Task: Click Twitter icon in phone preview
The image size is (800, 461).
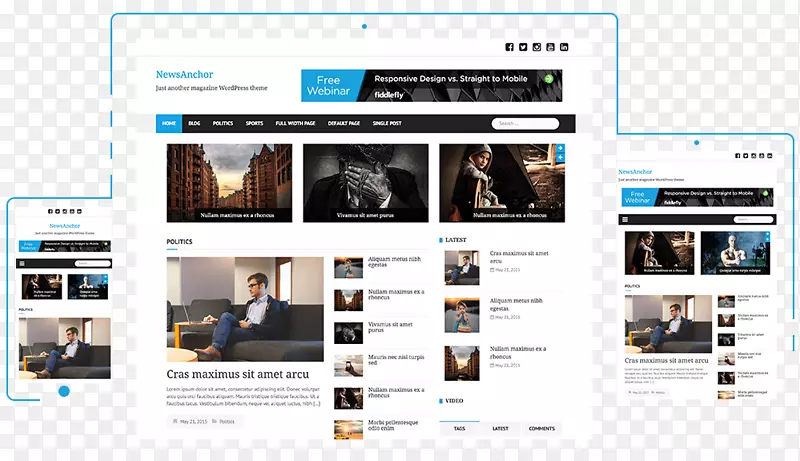Action: pos(57,211)
